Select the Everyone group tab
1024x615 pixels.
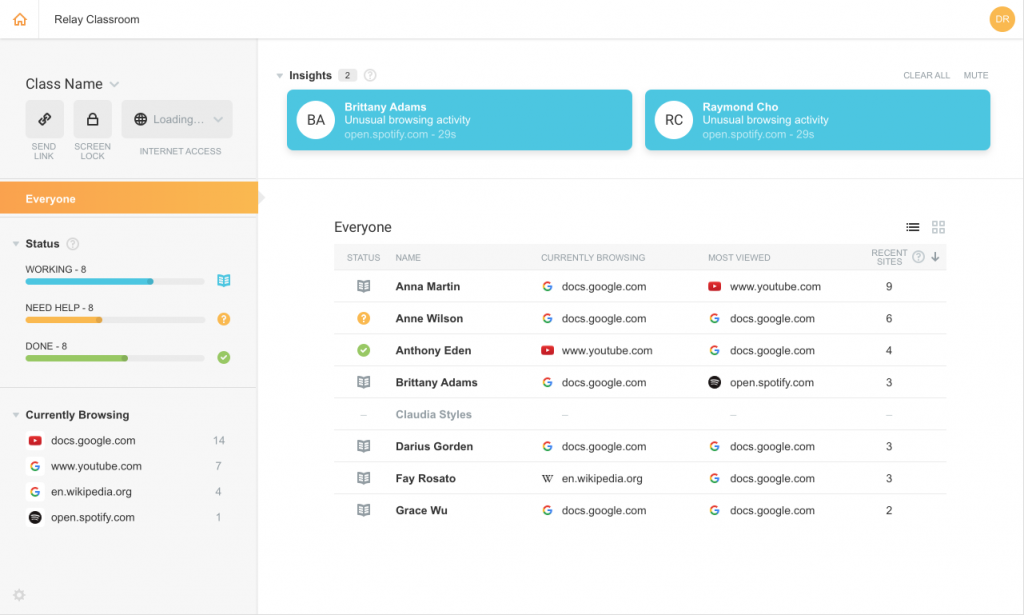coord(129,198)
